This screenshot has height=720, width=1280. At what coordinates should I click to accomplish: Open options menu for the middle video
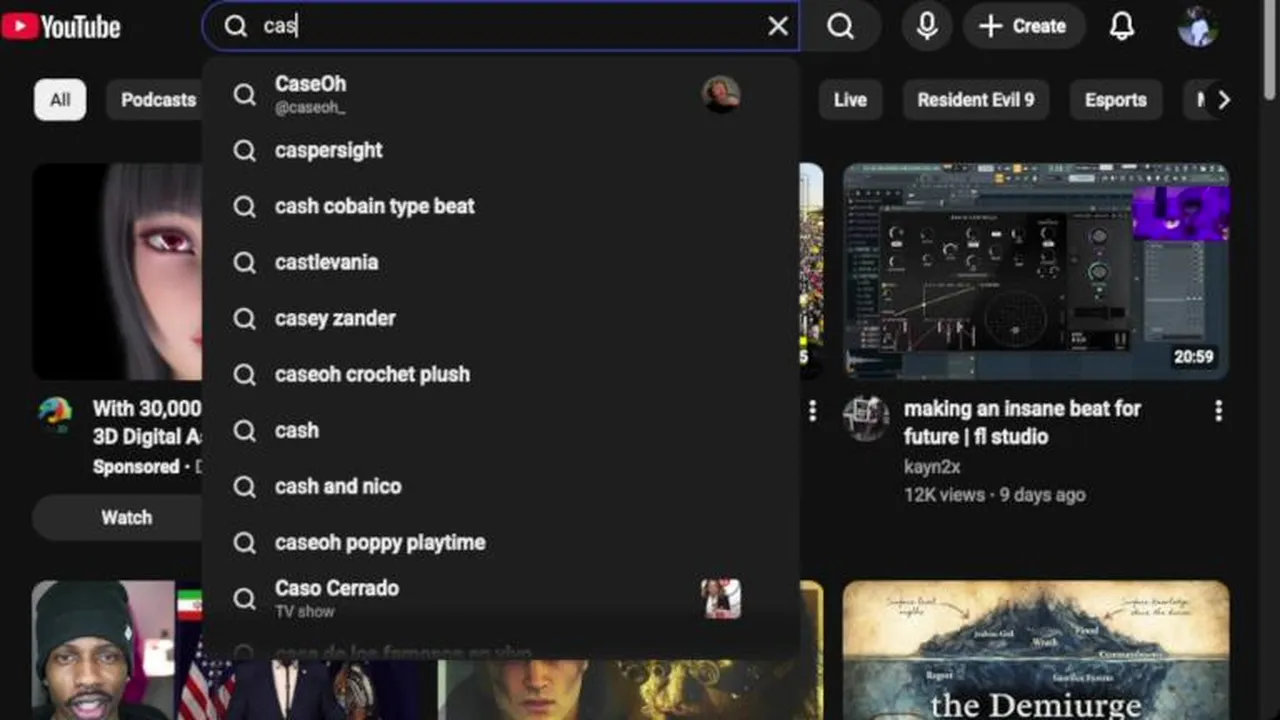click(x=812, y=410)
